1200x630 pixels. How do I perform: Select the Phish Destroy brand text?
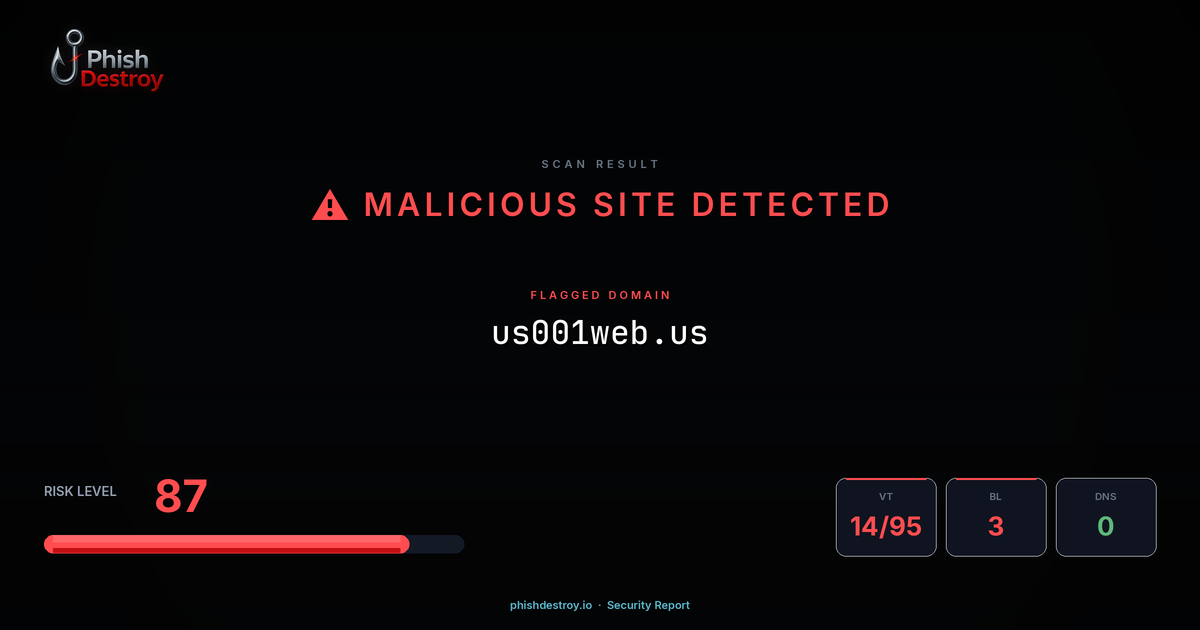[122, 70]
